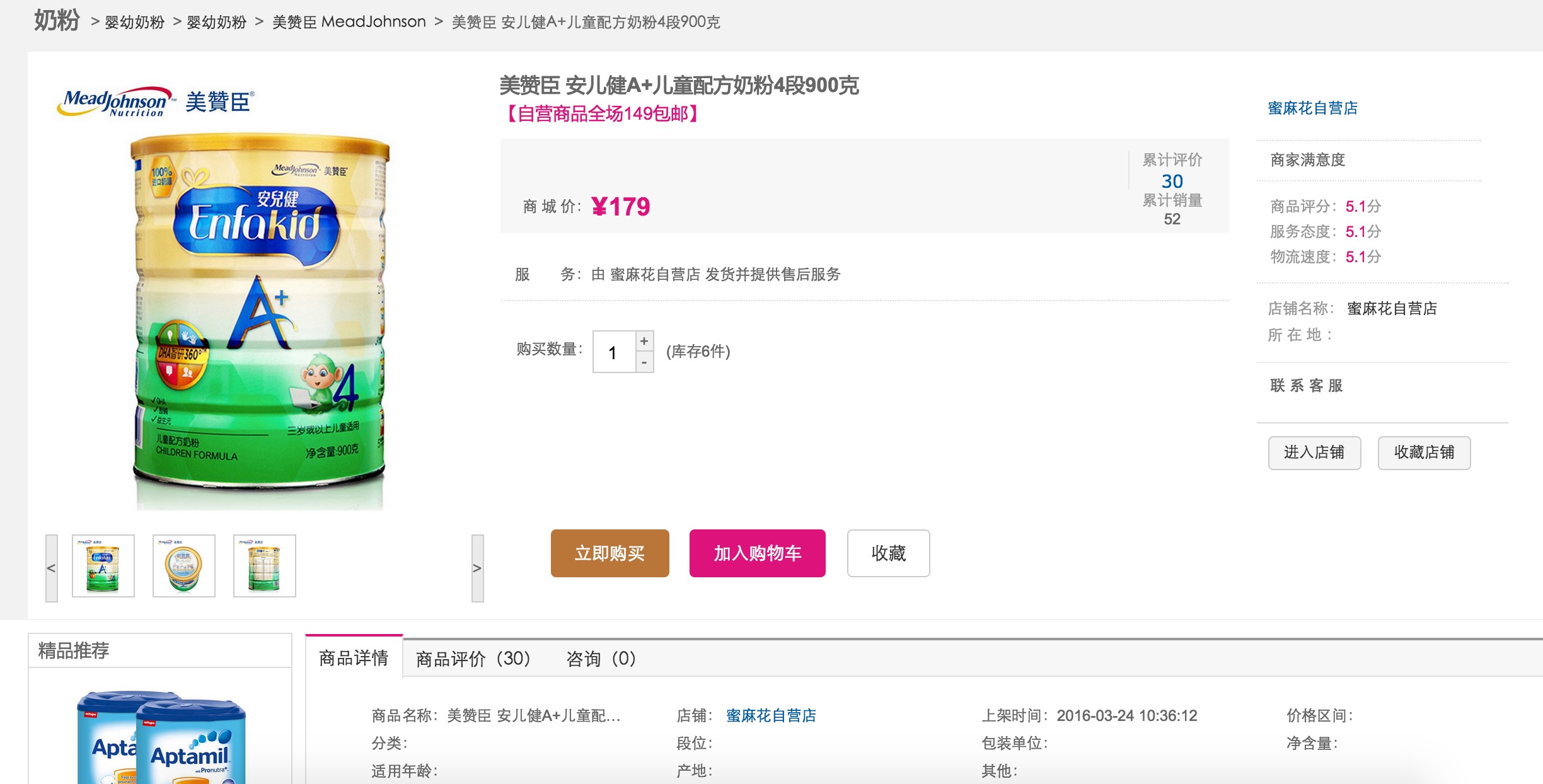Screen dimensions: 1543x784
Task: Select the top-view can thumbnail
Action: [x=184, y=565]
